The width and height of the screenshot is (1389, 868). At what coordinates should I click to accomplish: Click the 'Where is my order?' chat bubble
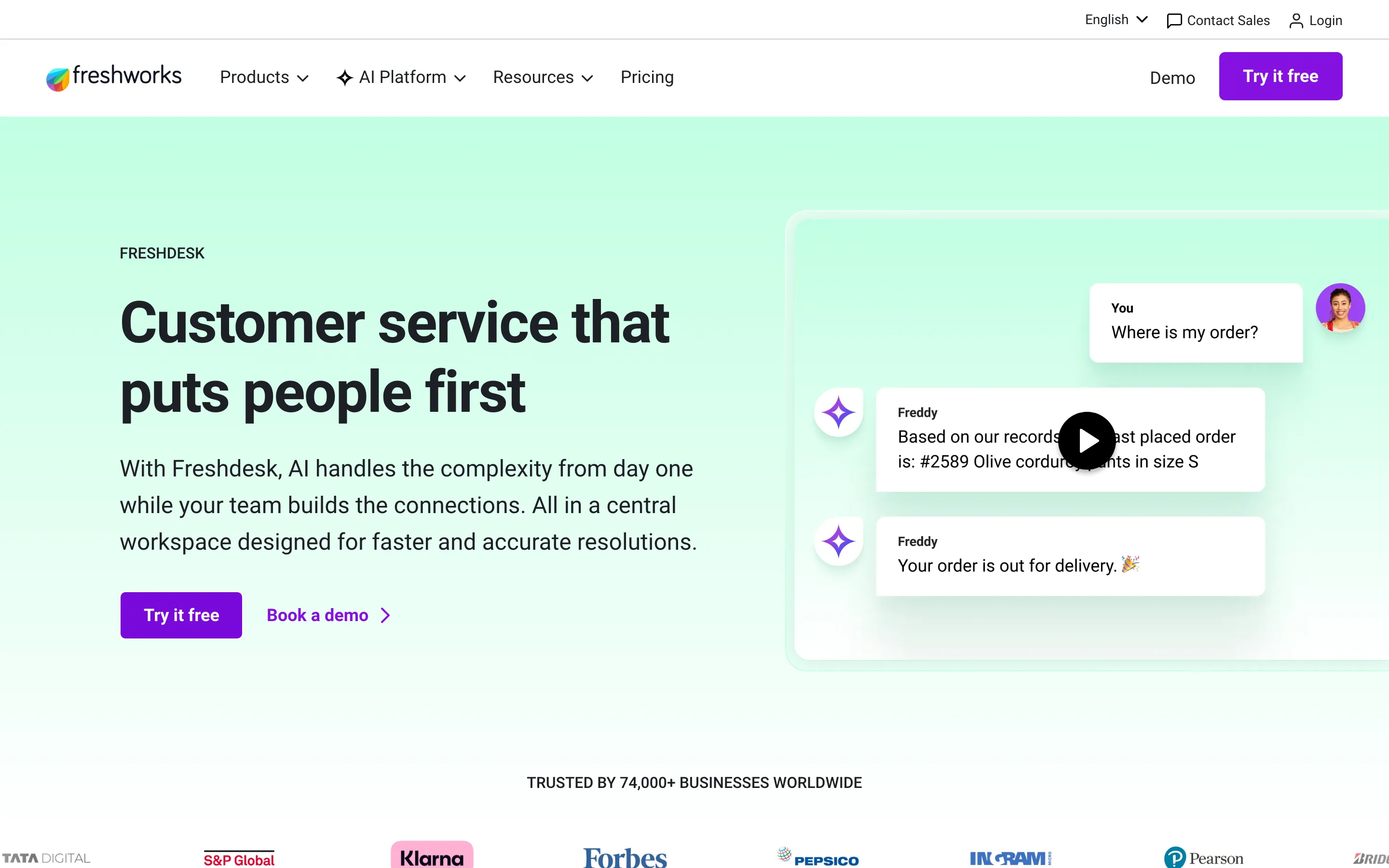pyautogui.click(x=1196, y=323)
